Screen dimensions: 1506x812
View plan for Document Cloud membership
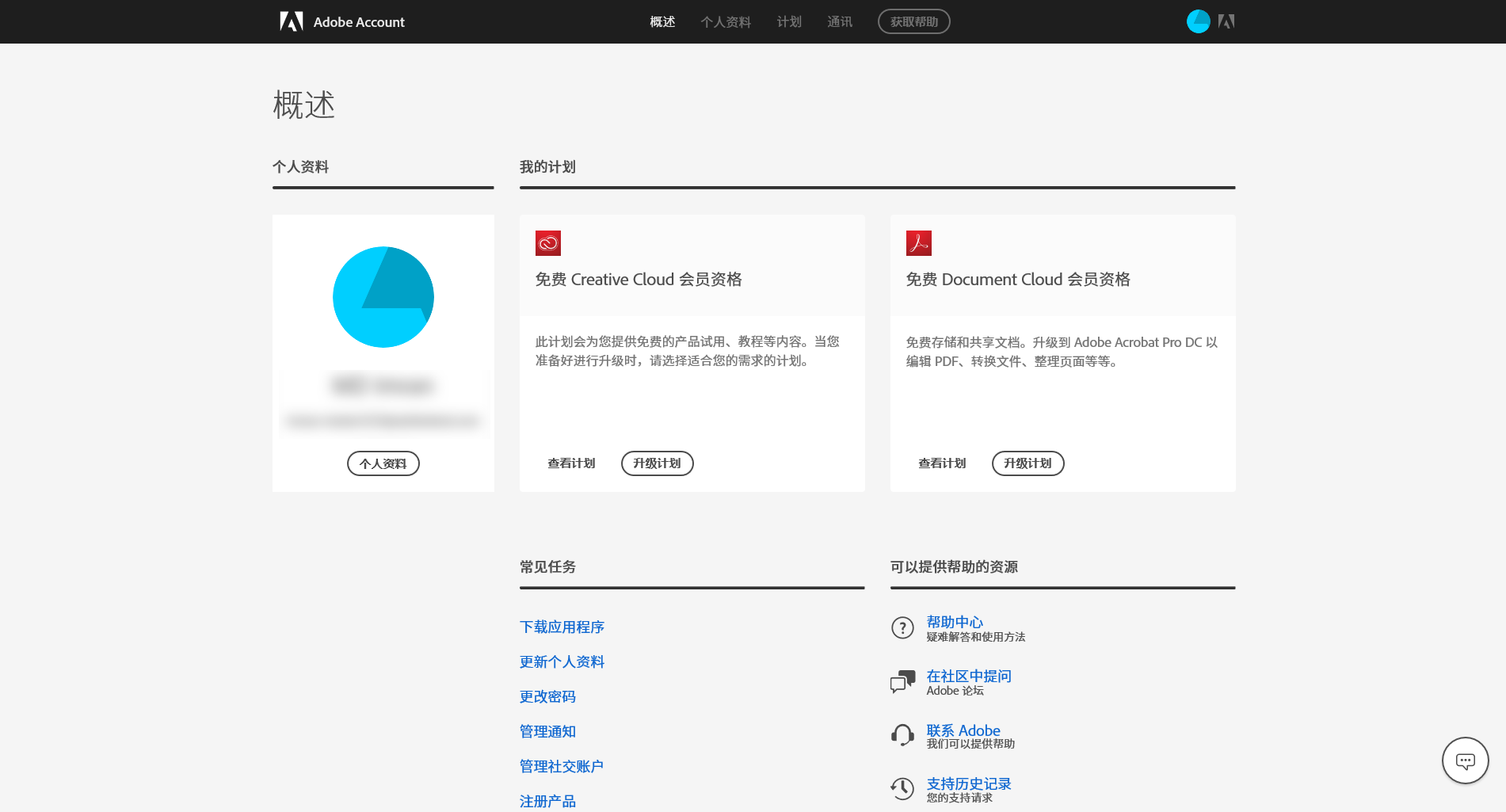tap(942, 463)
